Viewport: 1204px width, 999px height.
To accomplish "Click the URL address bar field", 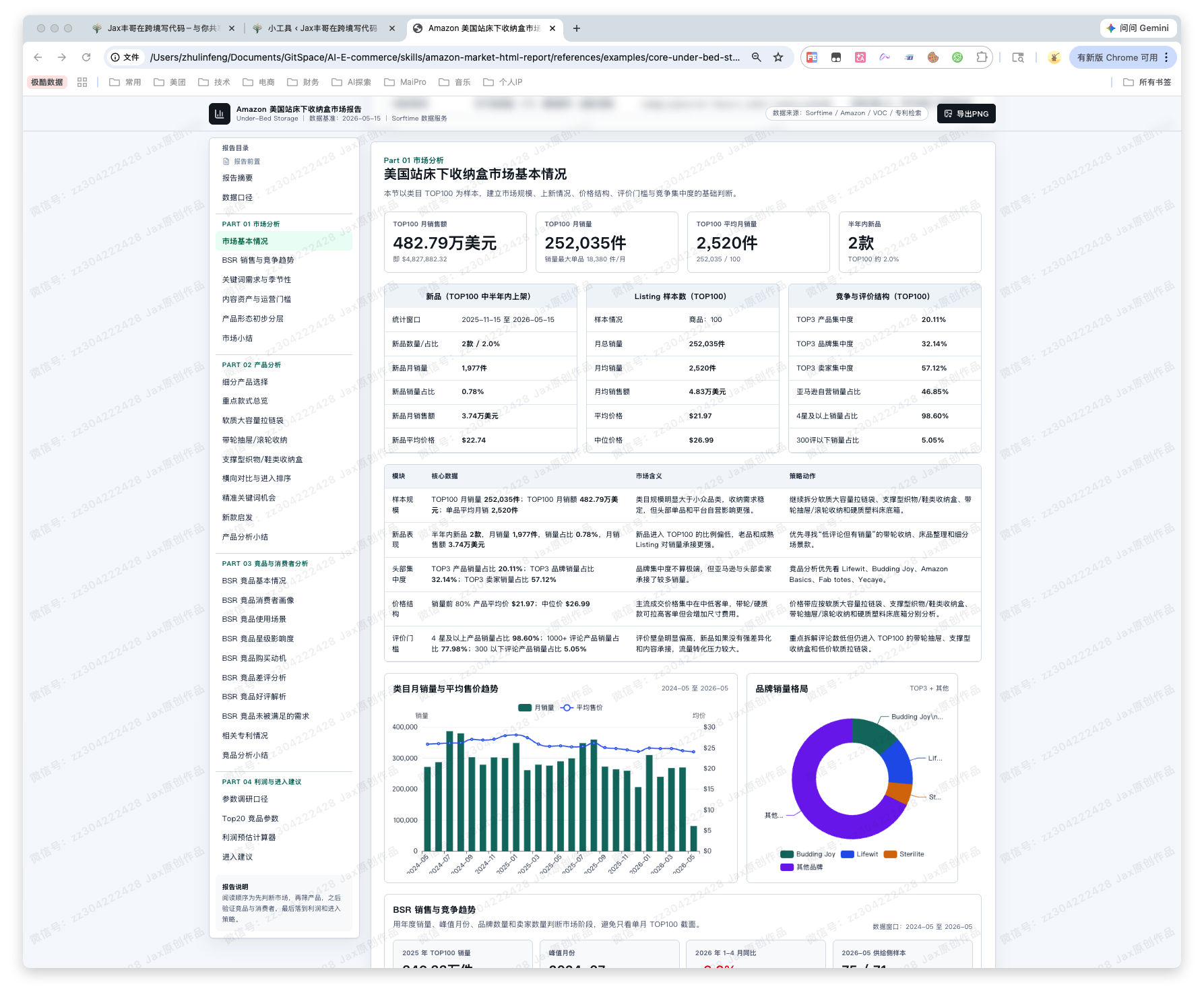I will pyautogui.click(x=445, y=57).
